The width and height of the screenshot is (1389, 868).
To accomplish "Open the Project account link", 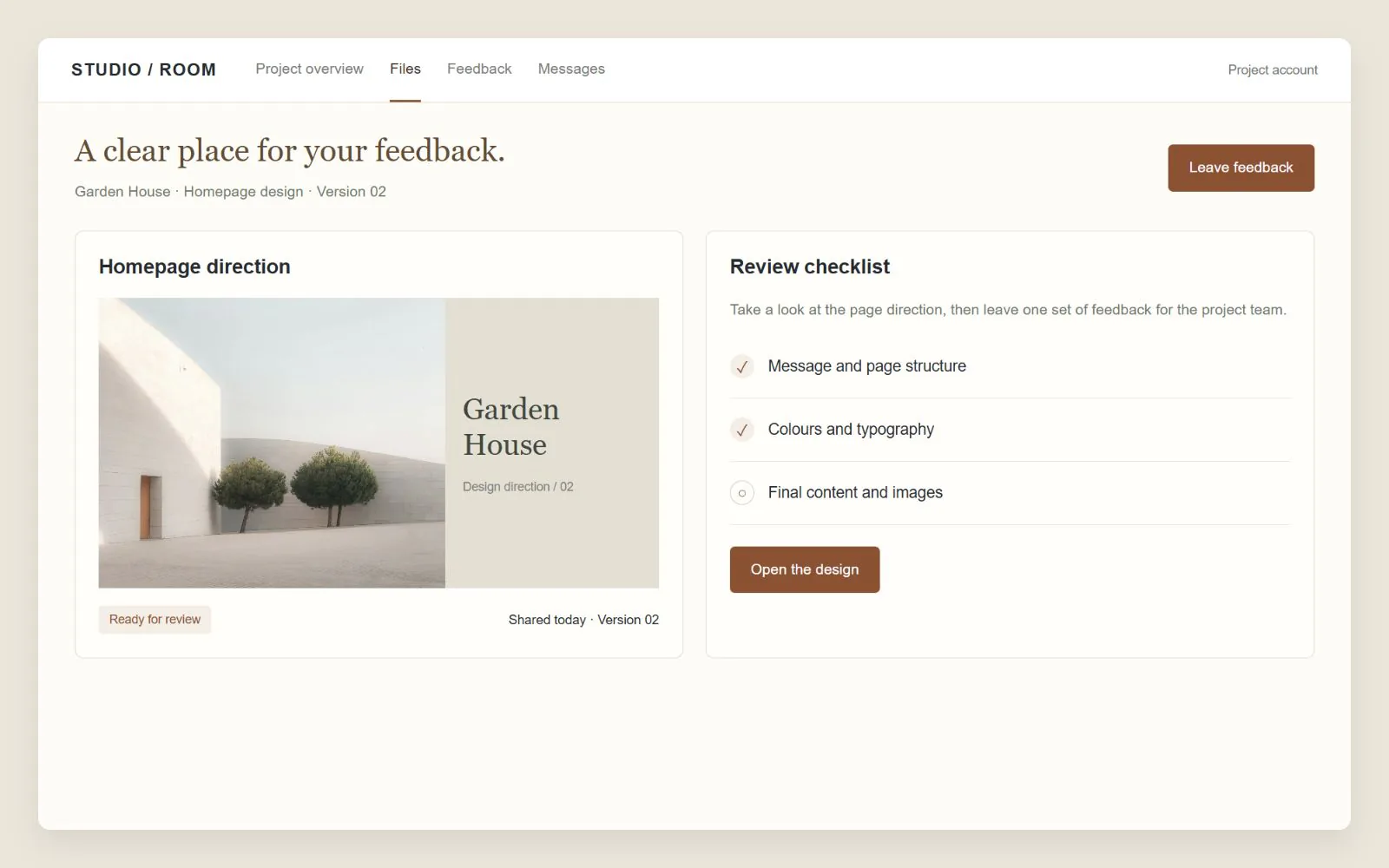I will [1273, 70].
